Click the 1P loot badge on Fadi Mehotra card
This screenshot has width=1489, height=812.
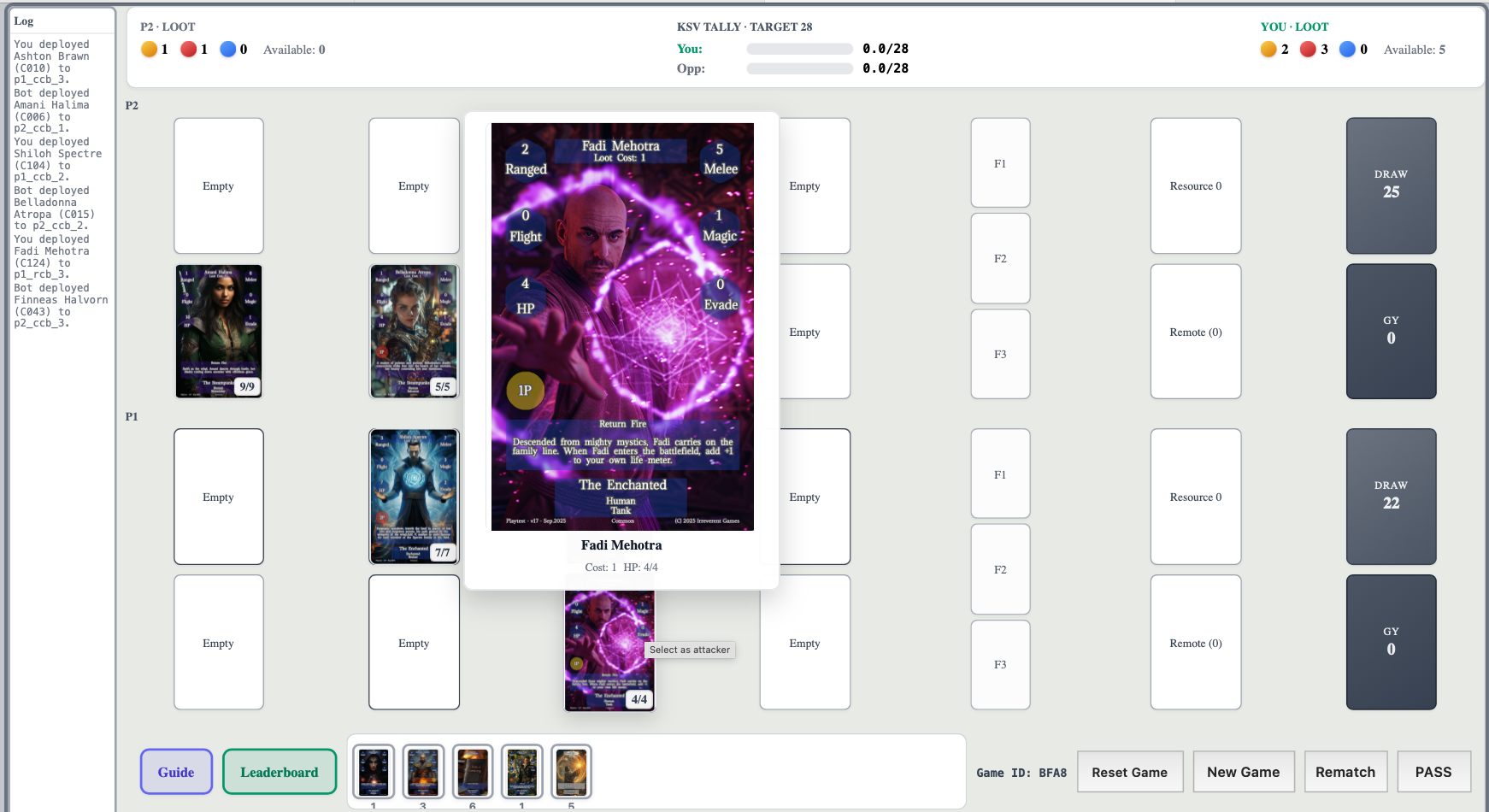coord(525,390)
